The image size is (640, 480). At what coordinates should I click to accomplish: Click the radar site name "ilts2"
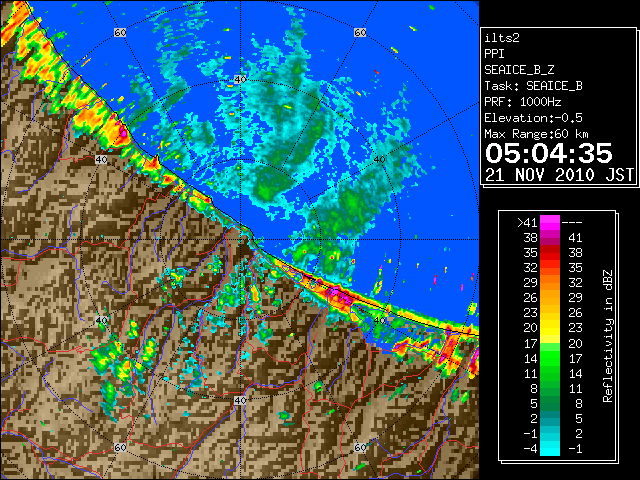[x=502, y=38]
